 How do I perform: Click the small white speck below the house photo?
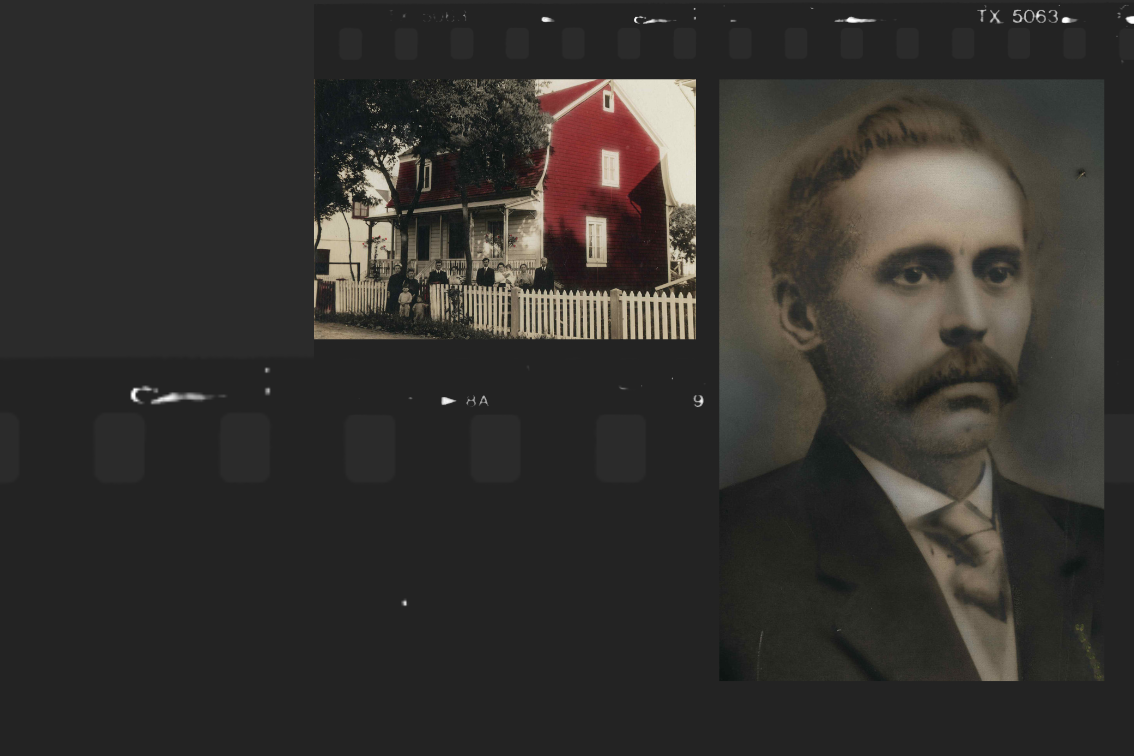click(404, 603)
